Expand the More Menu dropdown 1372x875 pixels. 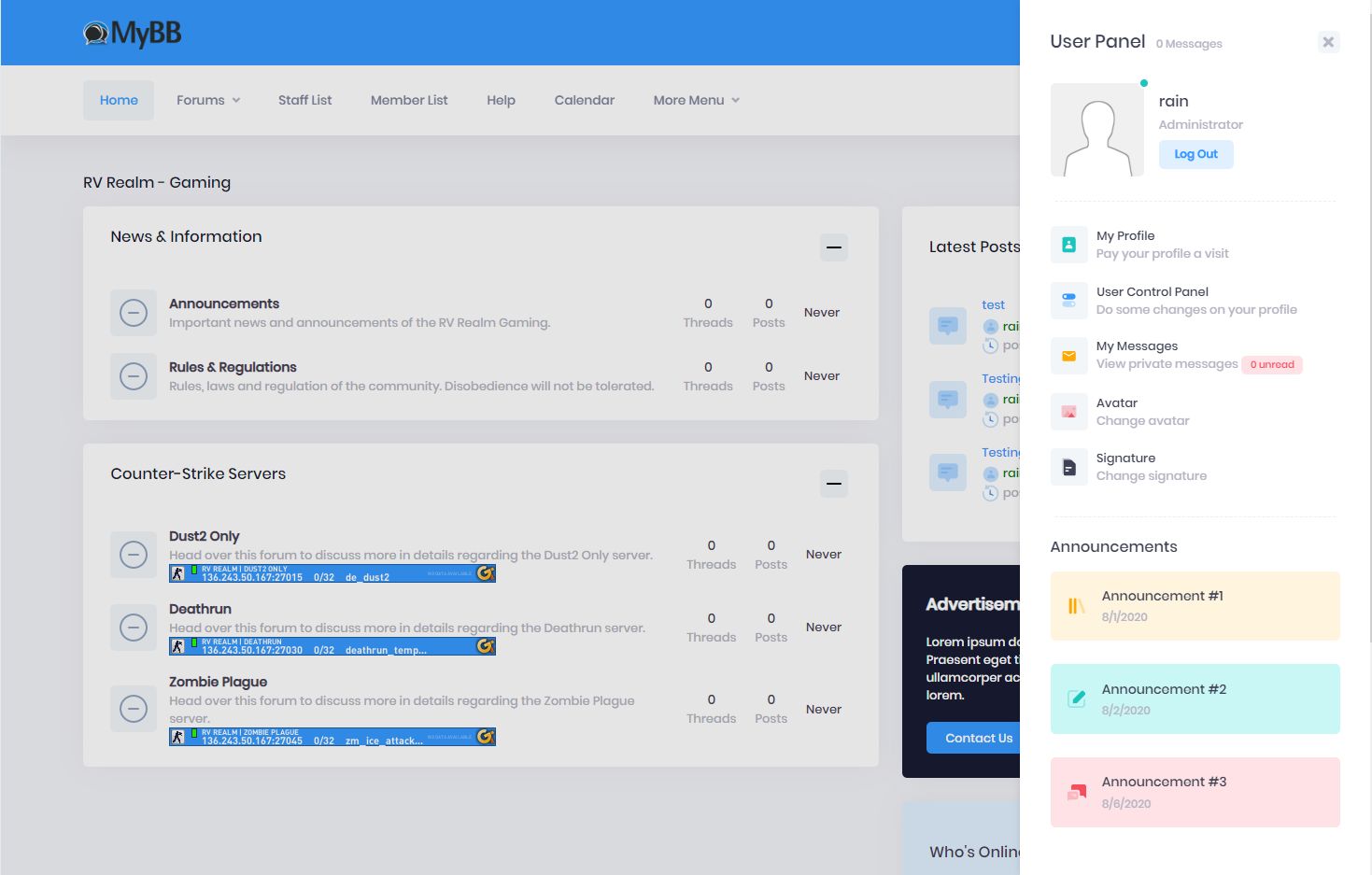coord(697,100)
